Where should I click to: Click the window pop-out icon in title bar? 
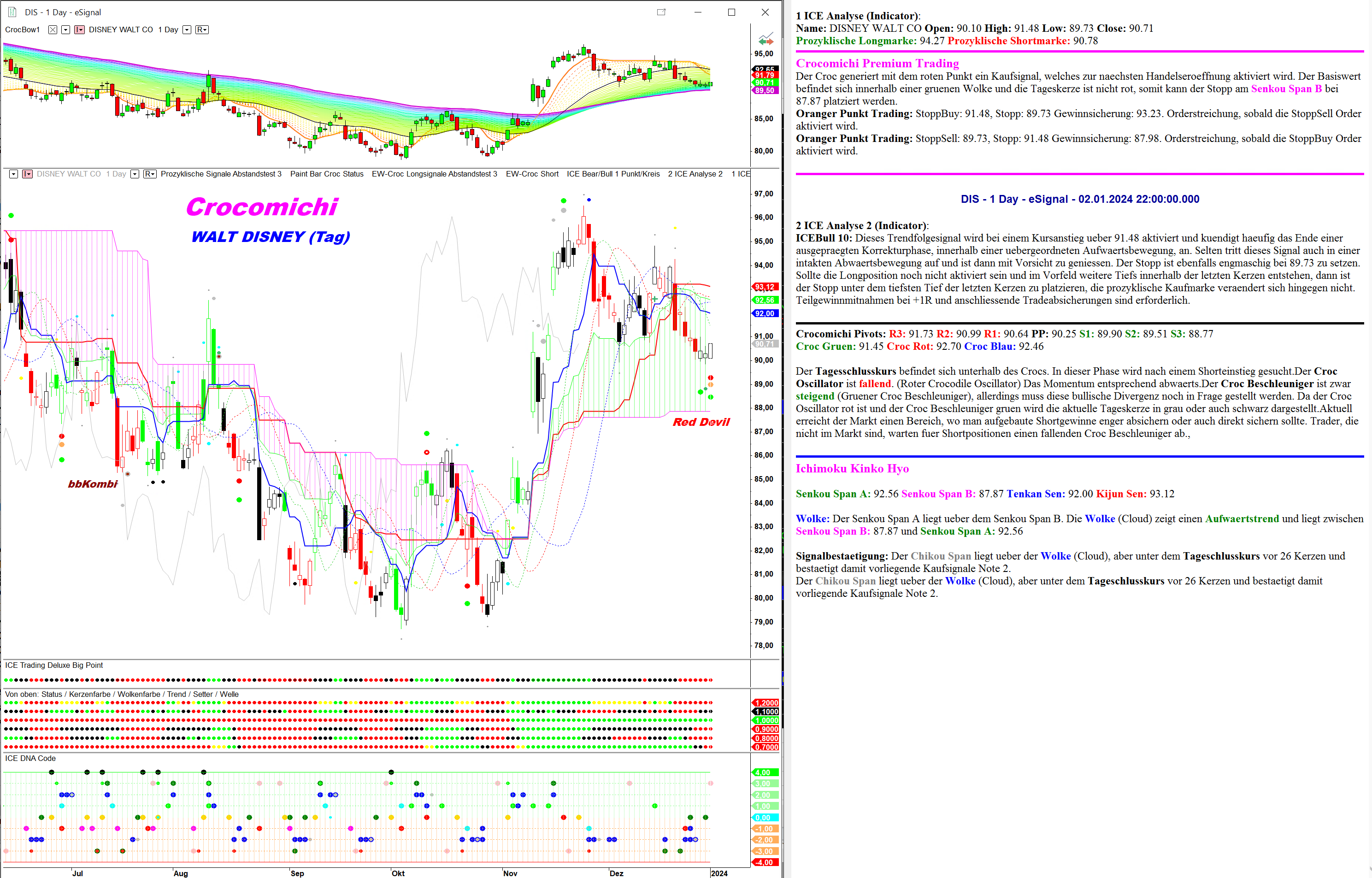click(x=661, y=12)
